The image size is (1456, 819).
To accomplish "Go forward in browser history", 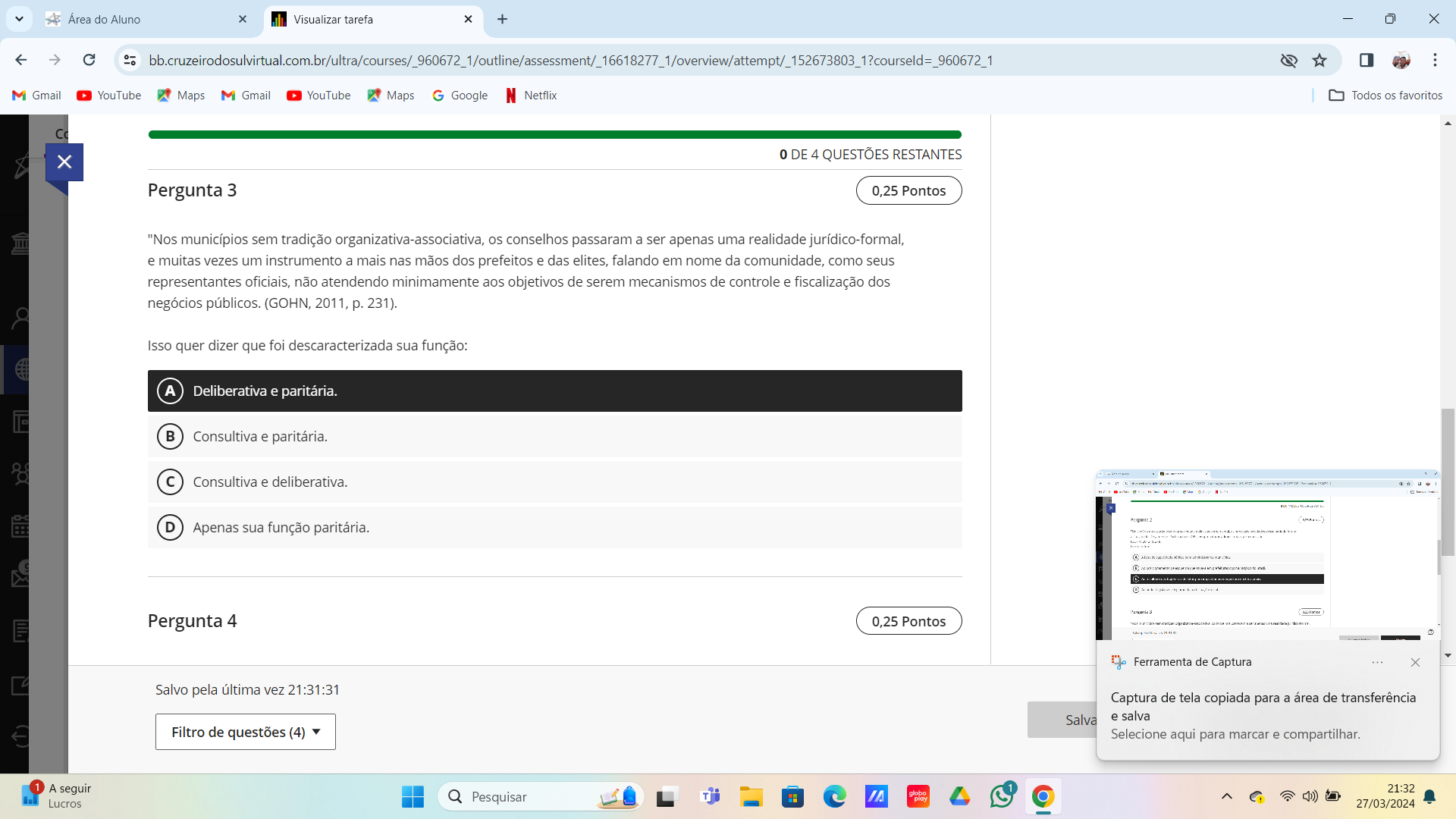I will (55, 60).
